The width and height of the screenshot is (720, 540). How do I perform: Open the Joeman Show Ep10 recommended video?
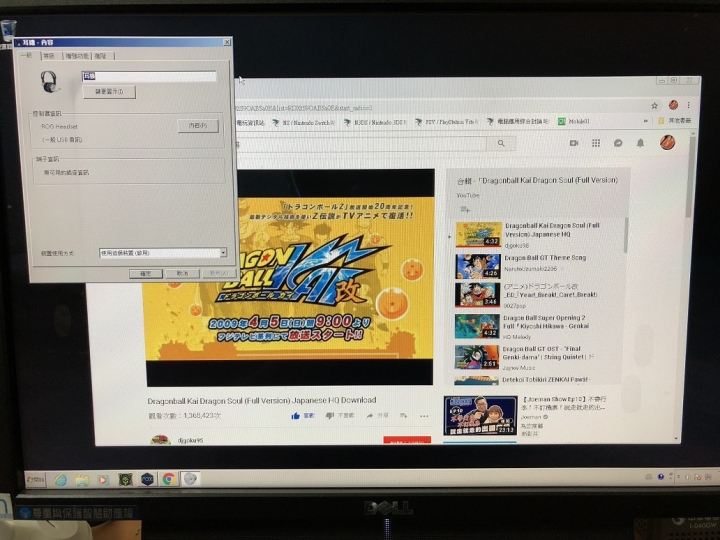pyautogui.click(x=527, y=416)
